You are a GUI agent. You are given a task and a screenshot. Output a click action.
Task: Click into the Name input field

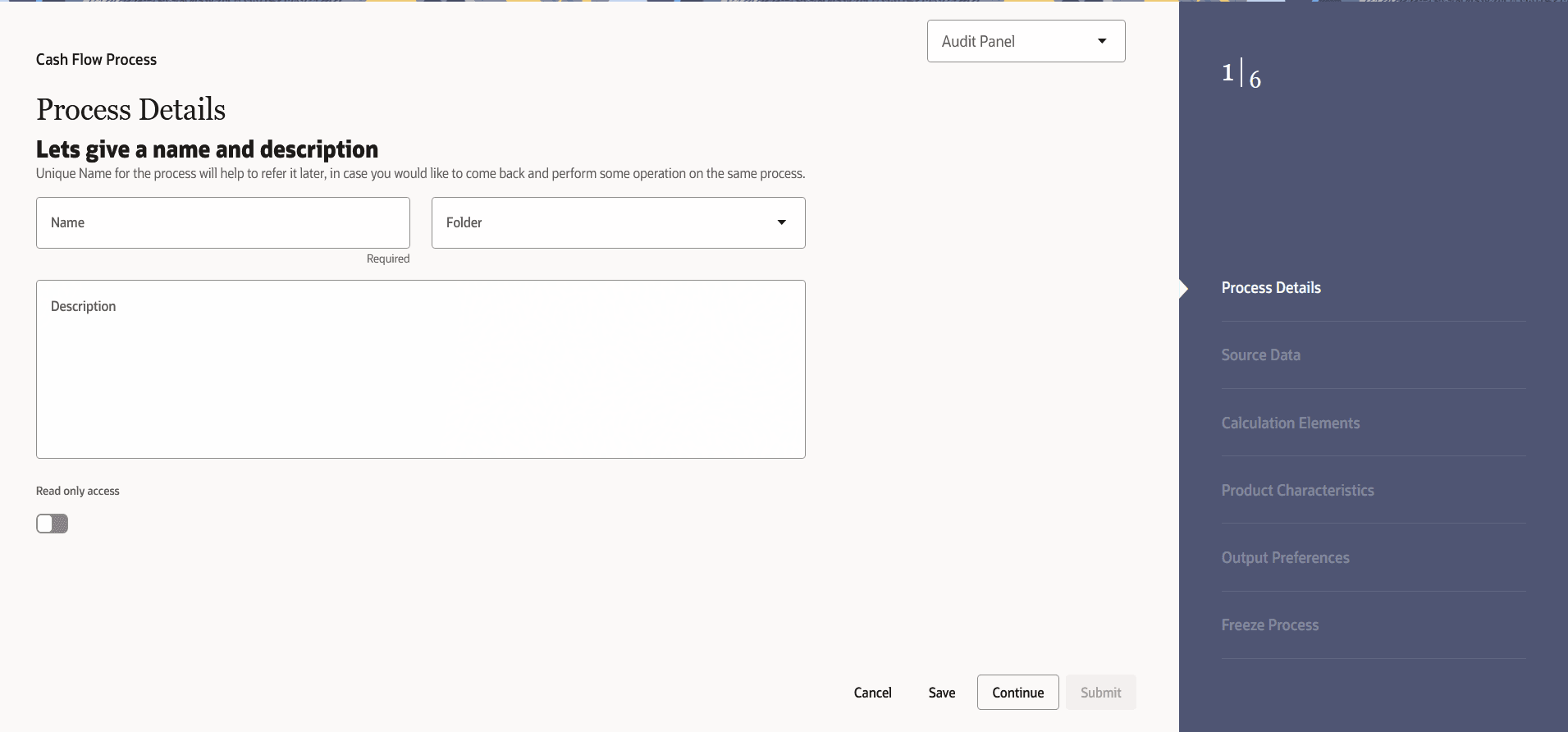[x=222, y=222]
